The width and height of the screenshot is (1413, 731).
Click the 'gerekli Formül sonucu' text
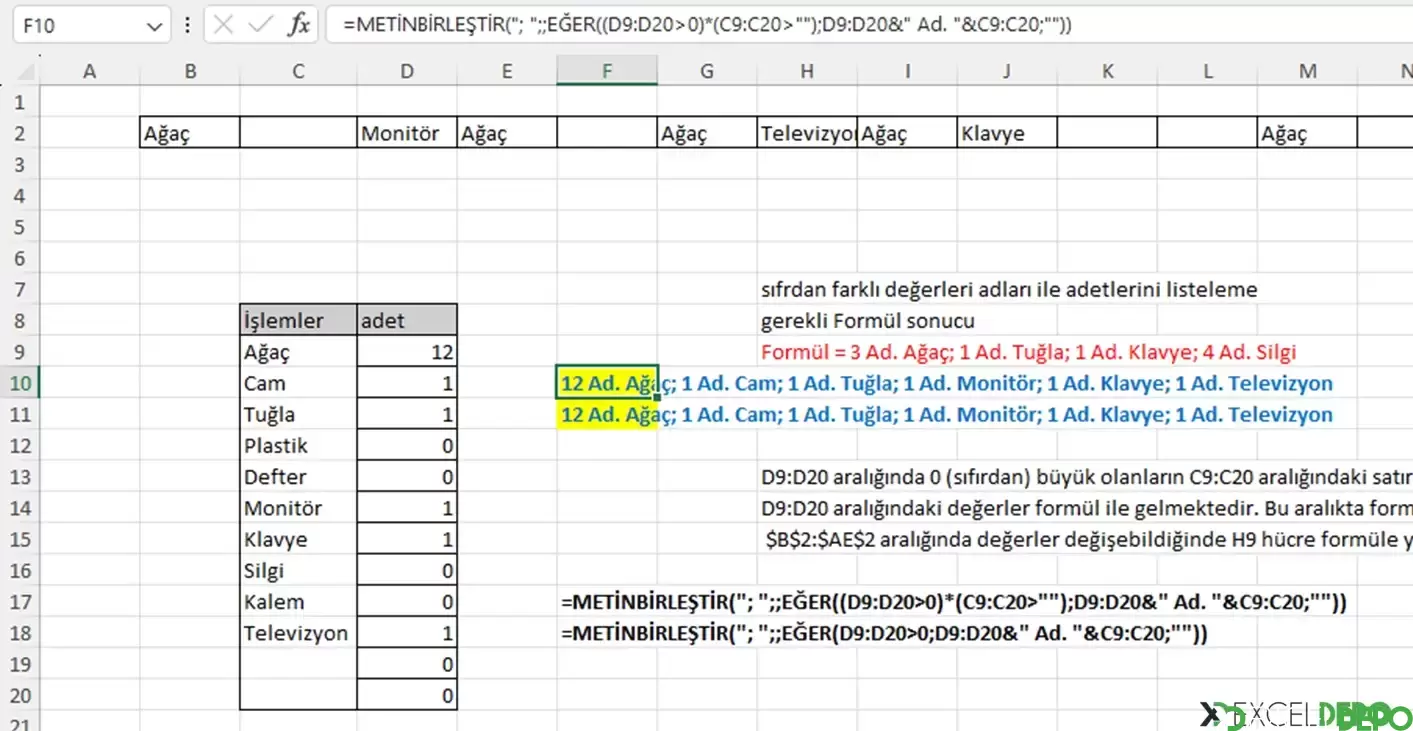pos(867,321)
